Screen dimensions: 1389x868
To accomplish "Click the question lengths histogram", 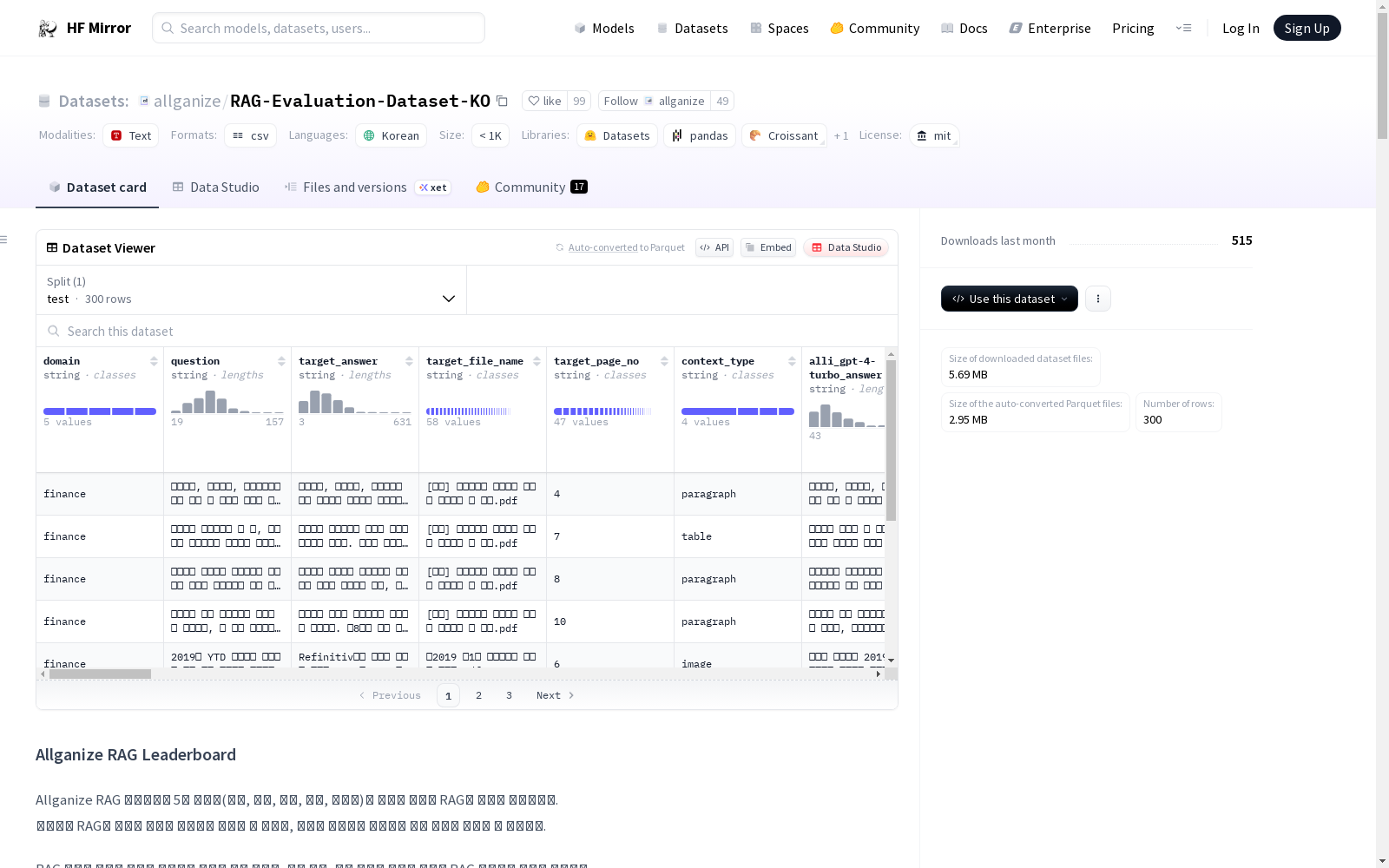I will [x=227, y=401].
